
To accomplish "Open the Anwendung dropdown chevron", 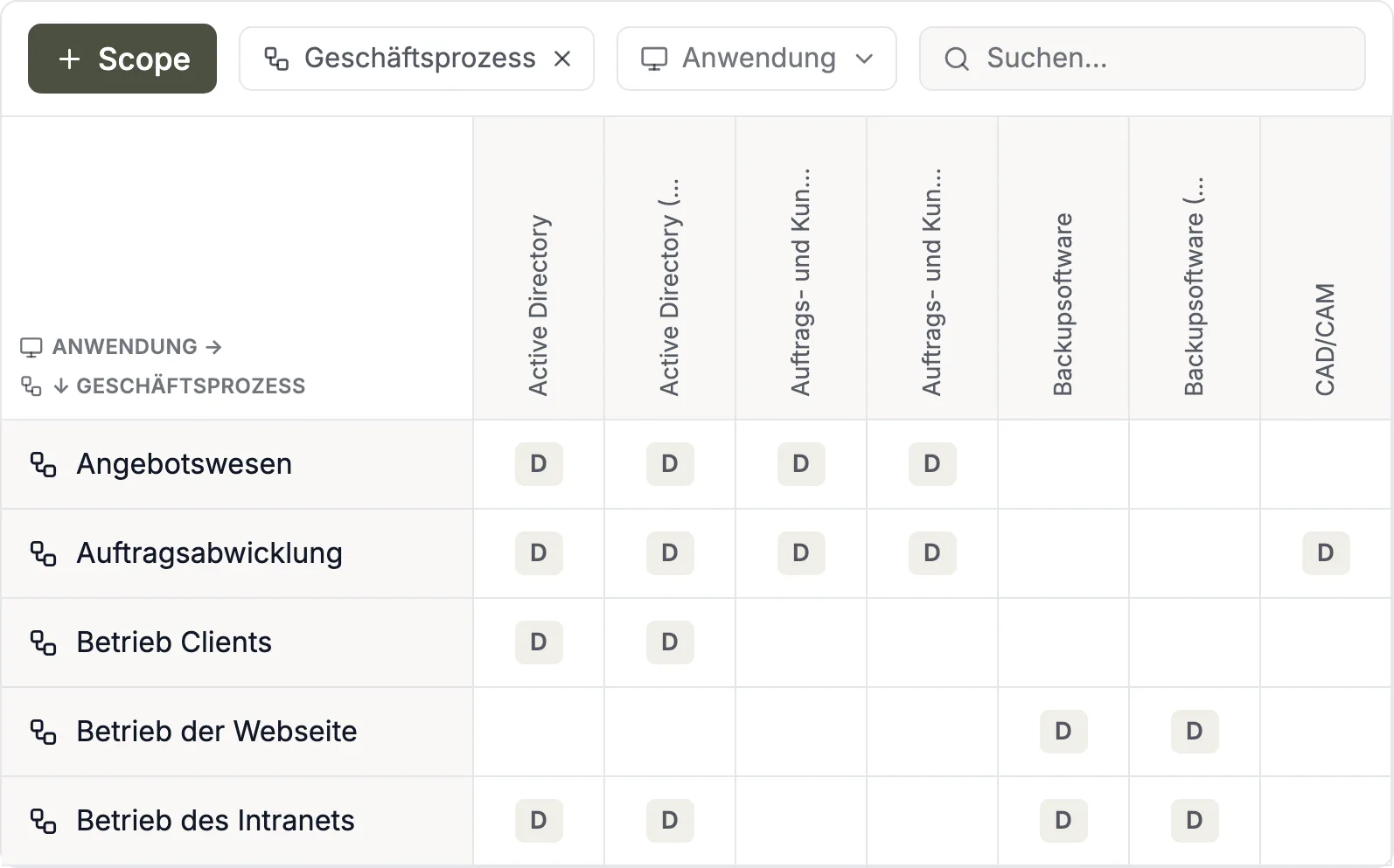I will tap(864, 59).
